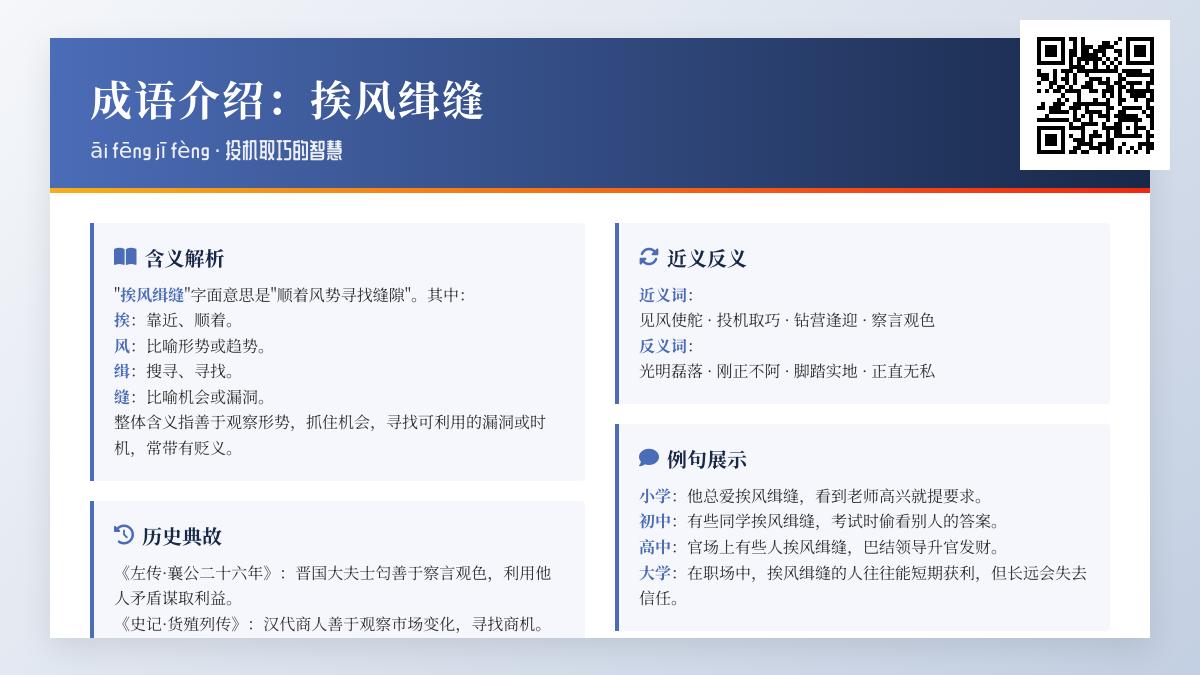Click the 历史典故 heading
The image size is (1200, 675).
pyautogui.click(x=182, y=536)
